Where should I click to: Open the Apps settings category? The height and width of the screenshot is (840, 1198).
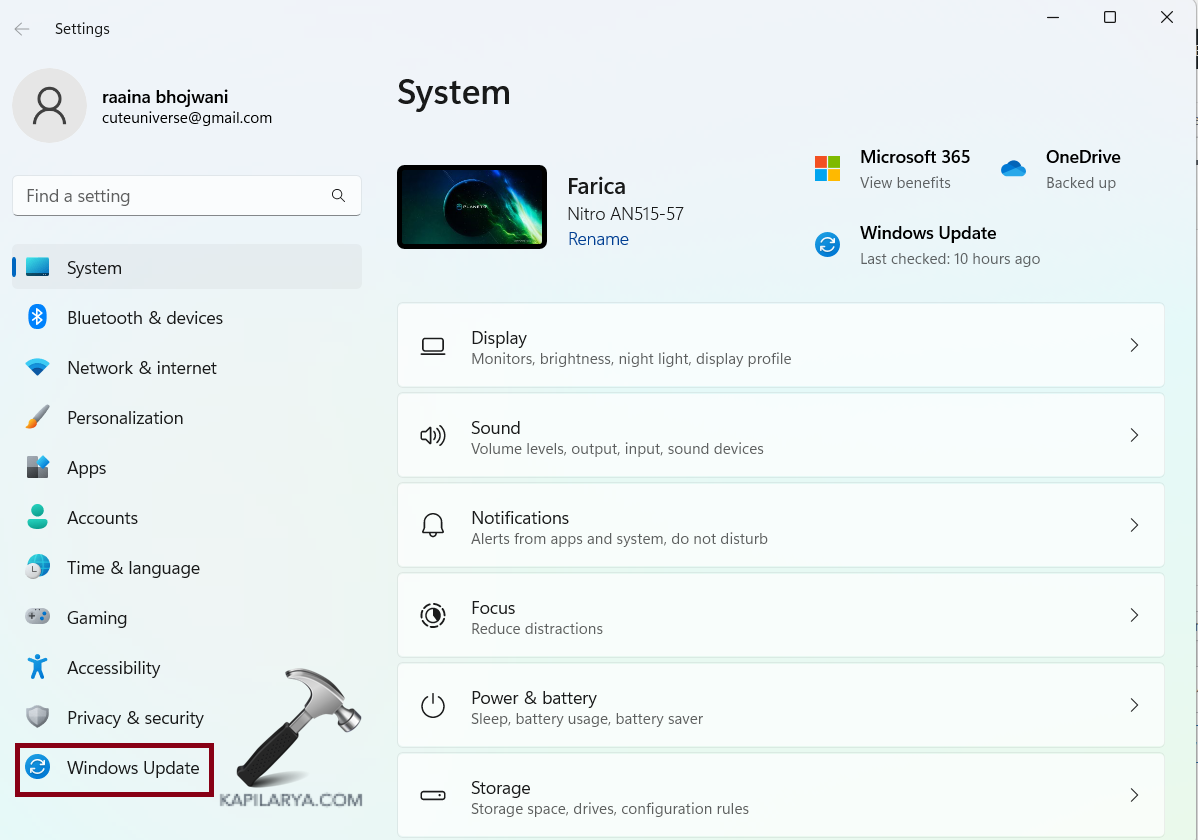[x=86, y=468]
